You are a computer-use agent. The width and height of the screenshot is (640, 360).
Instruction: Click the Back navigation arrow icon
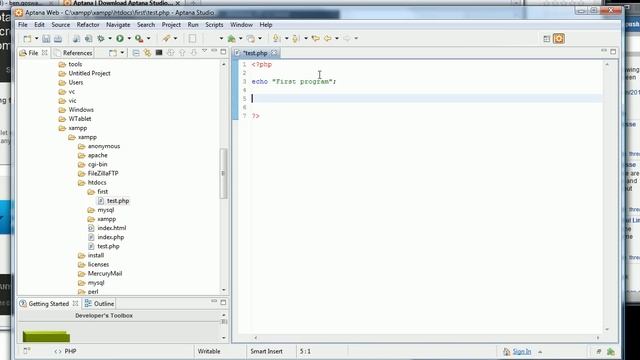pyautogui.click(x=327, y=38)
